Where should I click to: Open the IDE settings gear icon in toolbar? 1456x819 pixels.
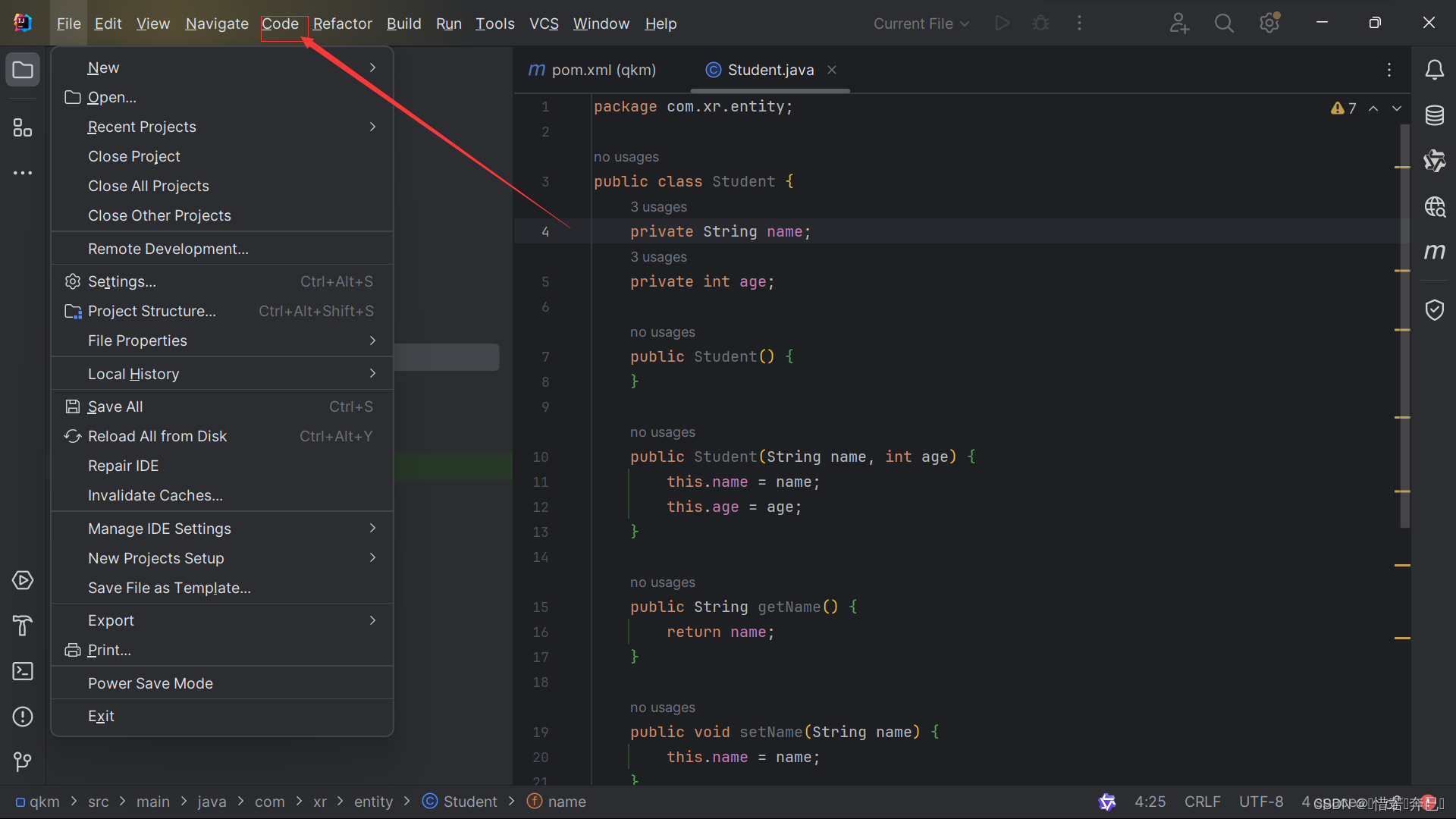1269,23
